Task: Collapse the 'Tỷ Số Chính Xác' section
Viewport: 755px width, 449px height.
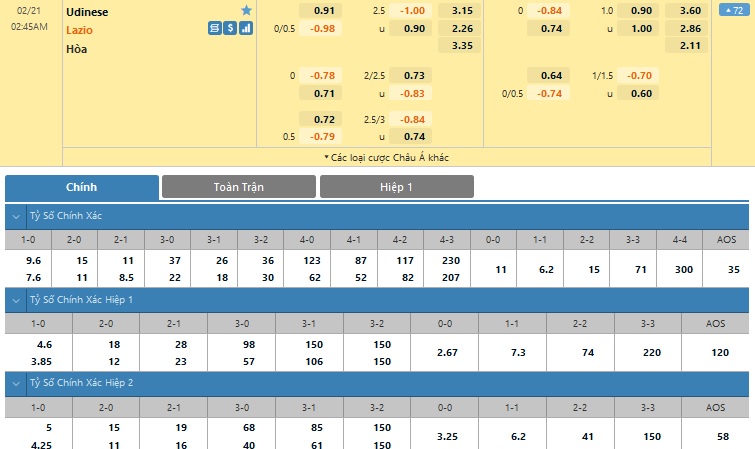Action: pos(15,216)
